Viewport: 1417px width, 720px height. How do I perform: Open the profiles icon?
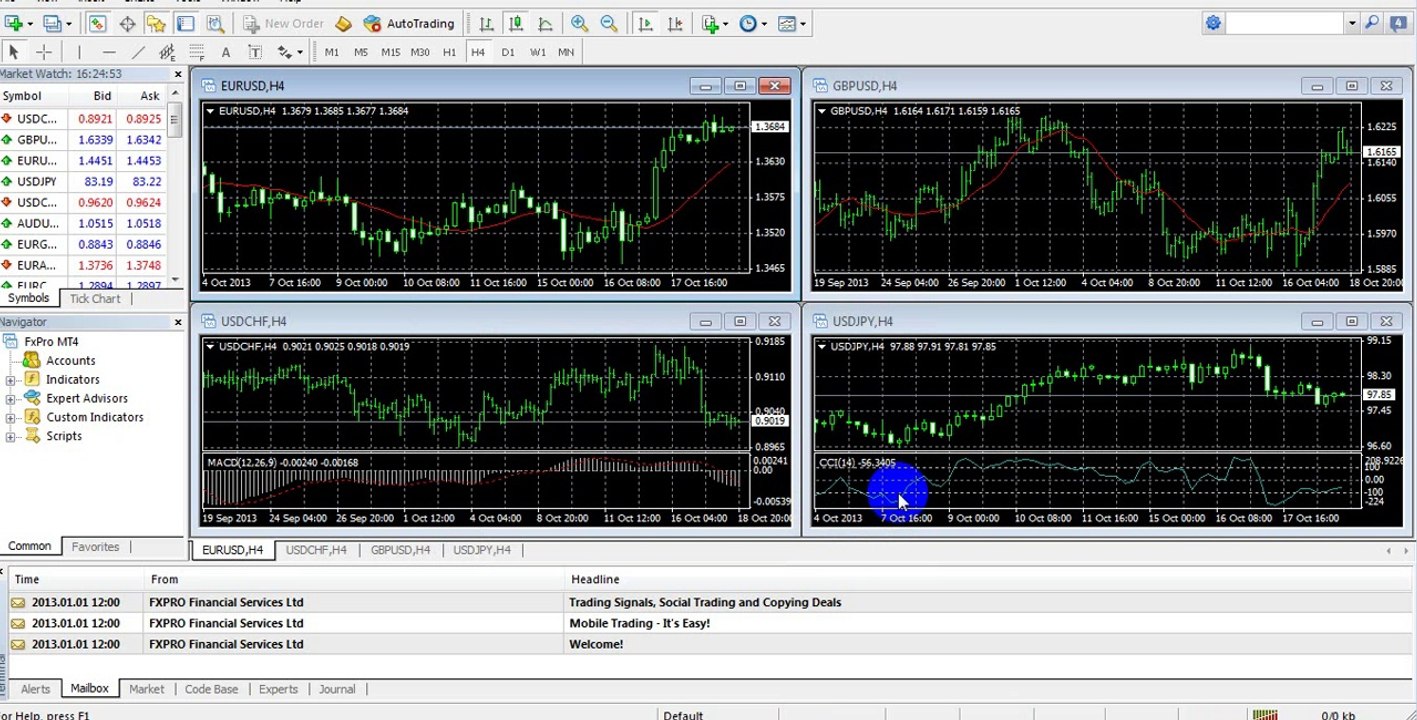click(x=52, y=23)
